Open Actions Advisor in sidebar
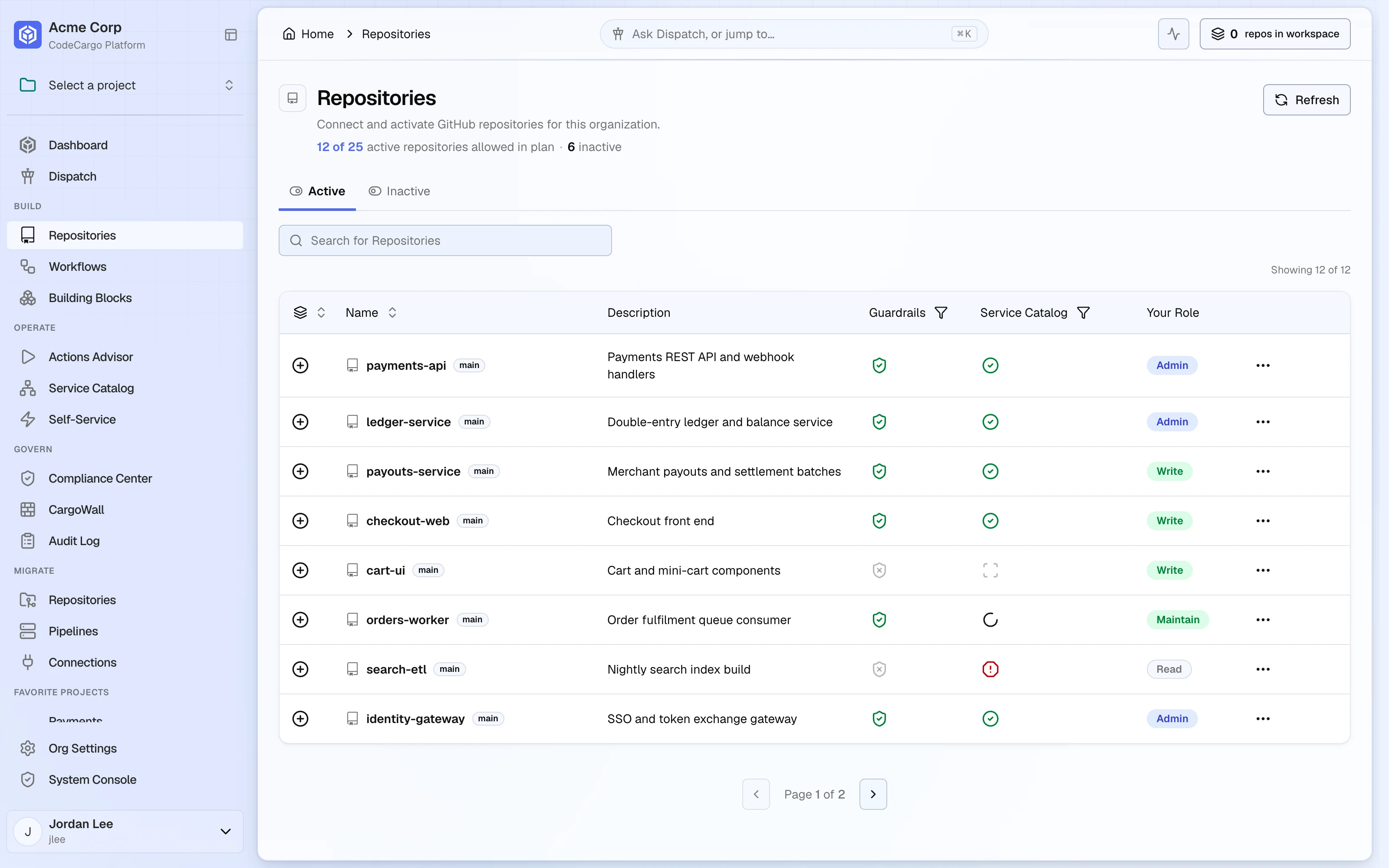The image size is (1389, 868). click(x=125, y=356)
